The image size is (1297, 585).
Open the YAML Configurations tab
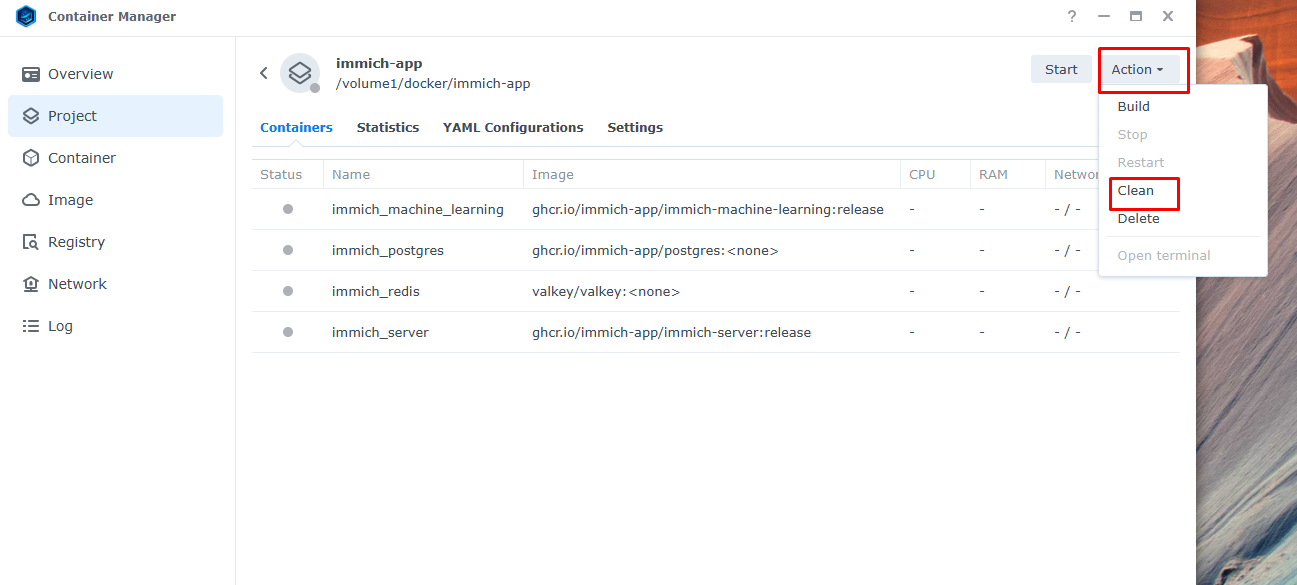513,128
